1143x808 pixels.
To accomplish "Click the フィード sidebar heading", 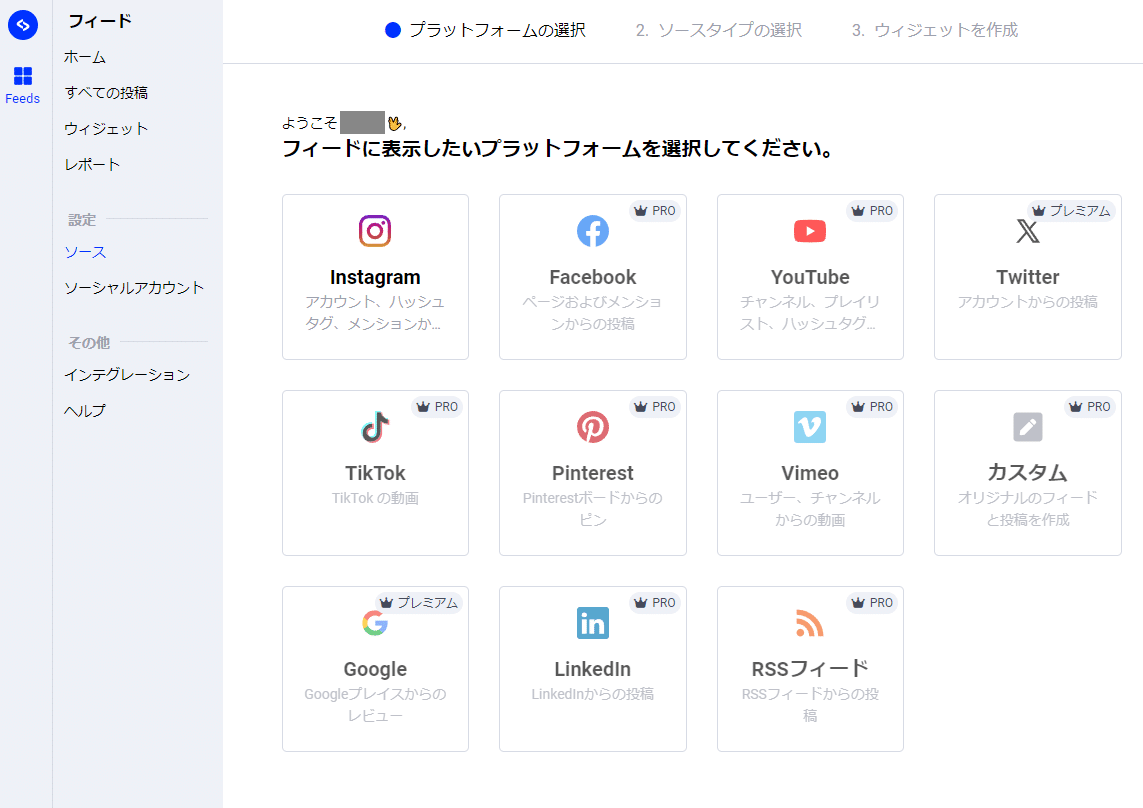I will pos(100,21).
